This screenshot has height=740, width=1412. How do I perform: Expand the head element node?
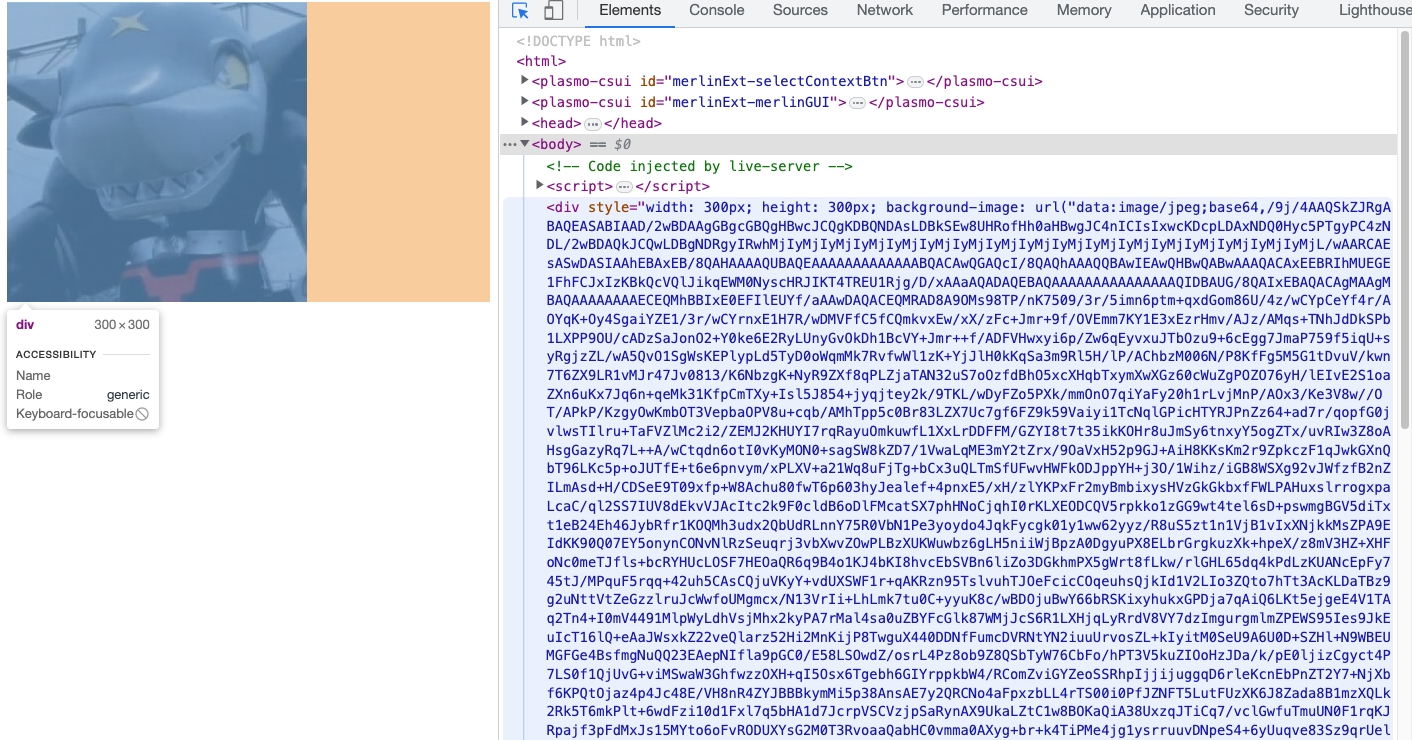tap(525, 123)
